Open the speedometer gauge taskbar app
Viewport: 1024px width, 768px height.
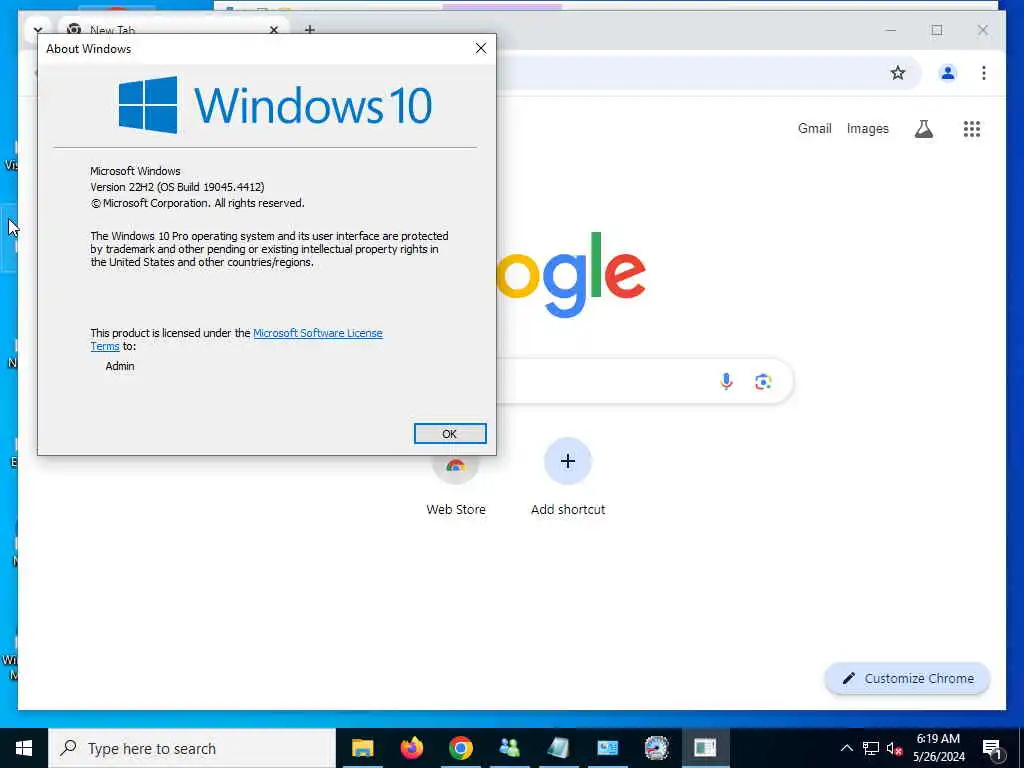coord(656,748)
